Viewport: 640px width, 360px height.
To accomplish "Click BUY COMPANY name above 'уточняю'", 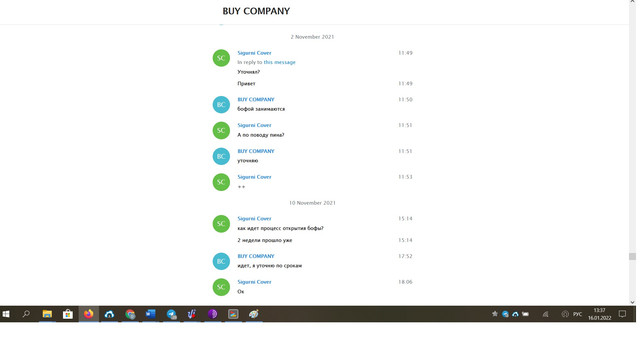I will [256, 151].
